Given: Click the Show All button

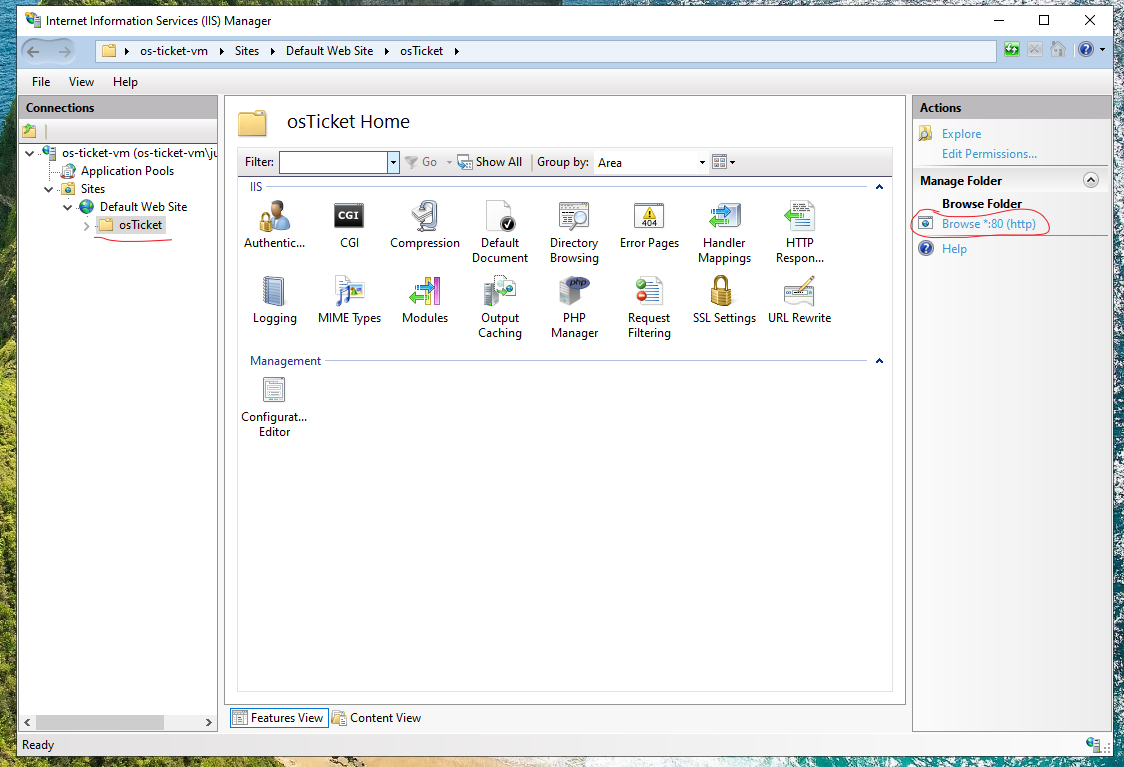Looking at the screenshot, I should click(x=490, y=162).
